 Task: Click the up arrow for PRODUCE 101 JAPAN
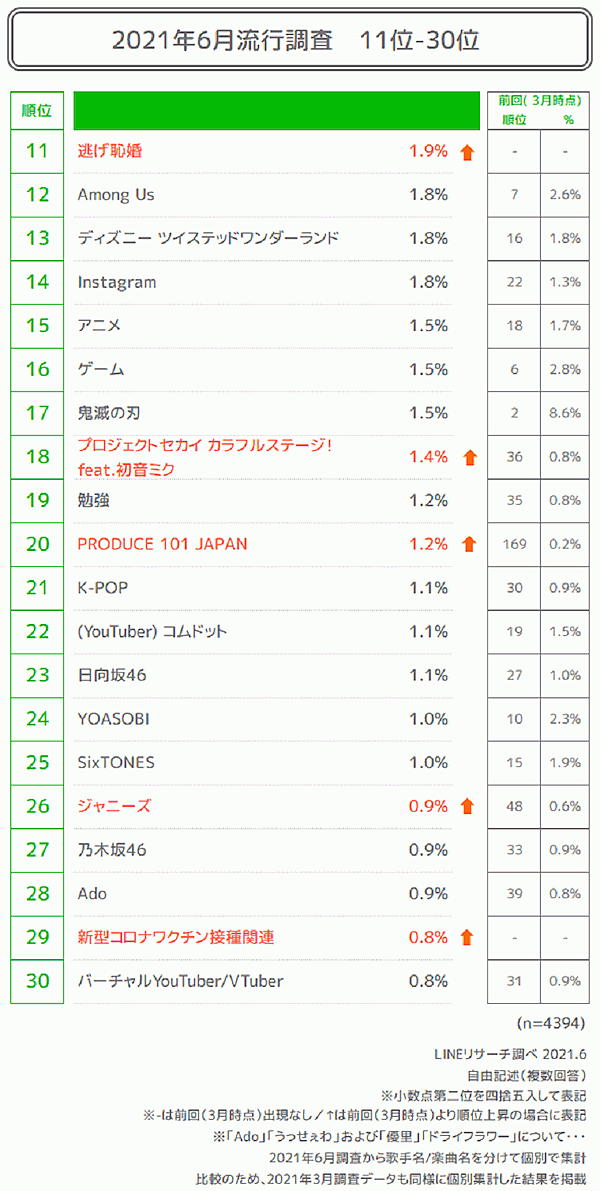pyautogui.click(x=466, y=545)
